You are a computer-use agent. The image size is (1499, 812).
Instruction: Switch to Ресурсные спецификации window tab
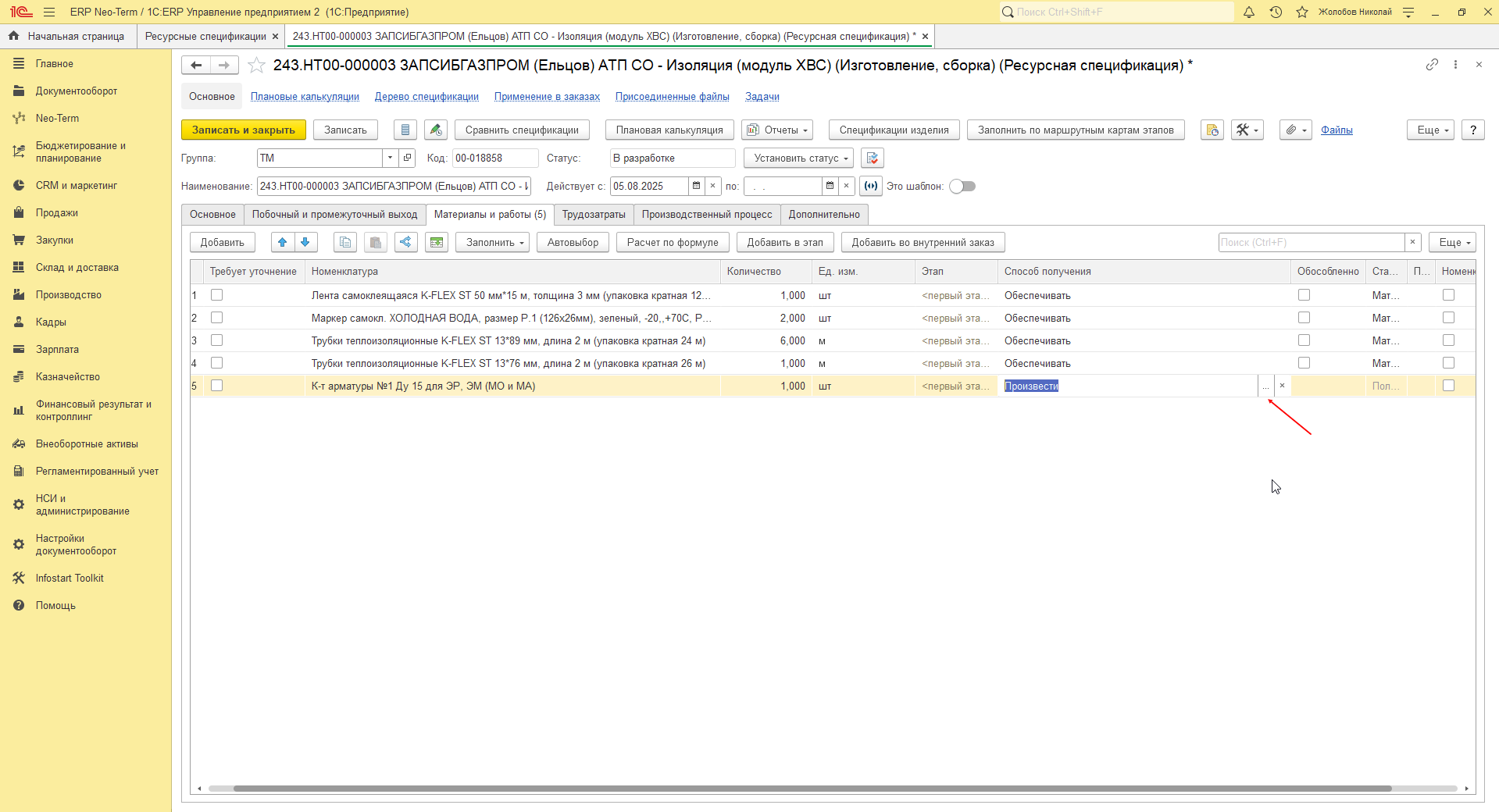pos(205,37)
